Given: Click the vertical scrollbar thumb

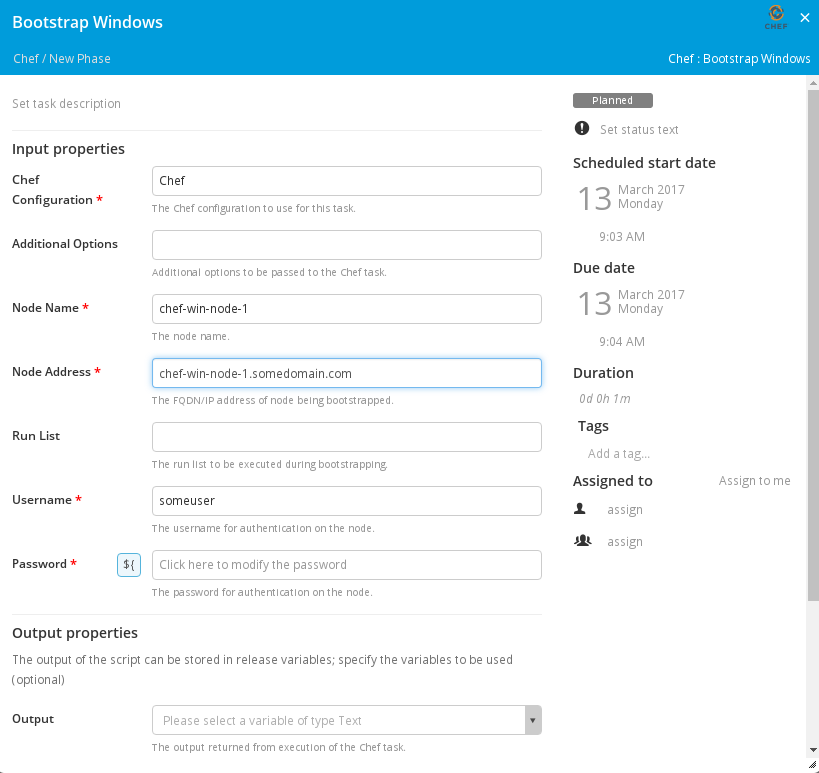Looking at the screenshot, I should [813, 345].
